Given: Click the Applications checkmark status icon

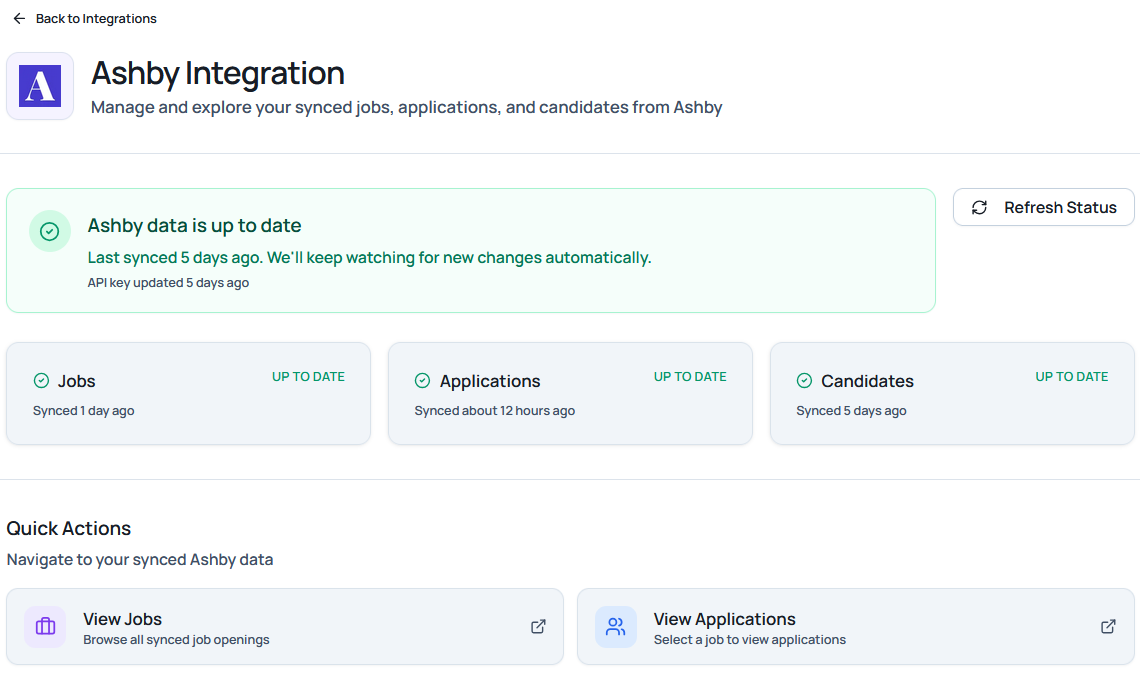Looking at the screenshot, I should (x=422, y=381).
